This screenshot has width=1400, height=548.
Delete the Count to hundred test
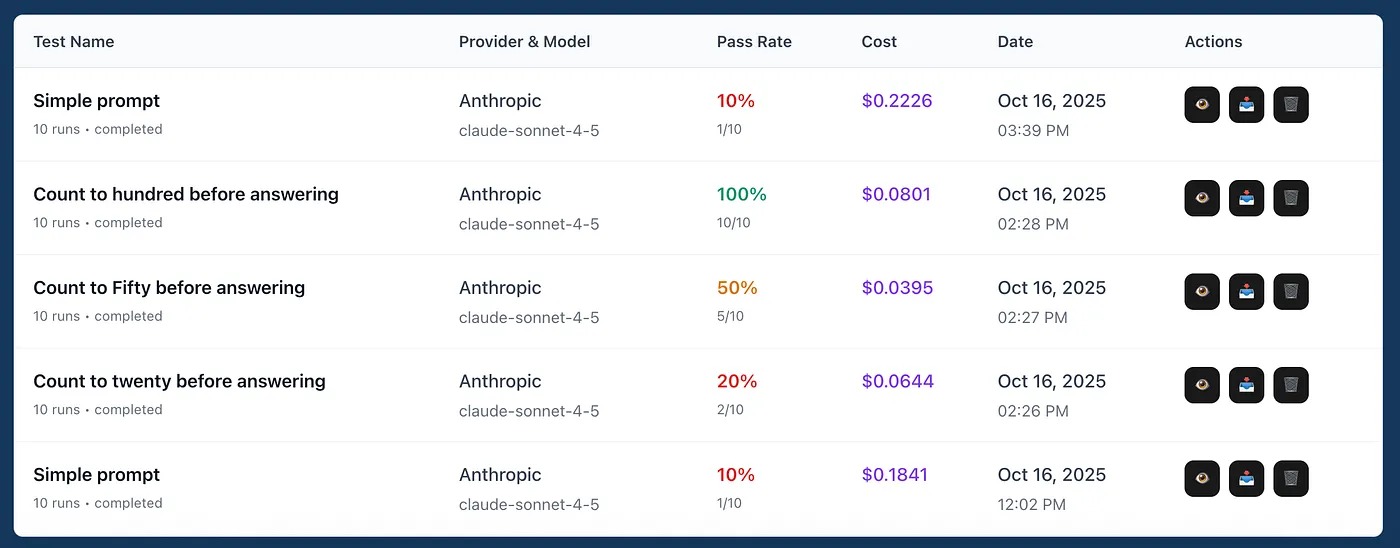tap(1291, 198)
